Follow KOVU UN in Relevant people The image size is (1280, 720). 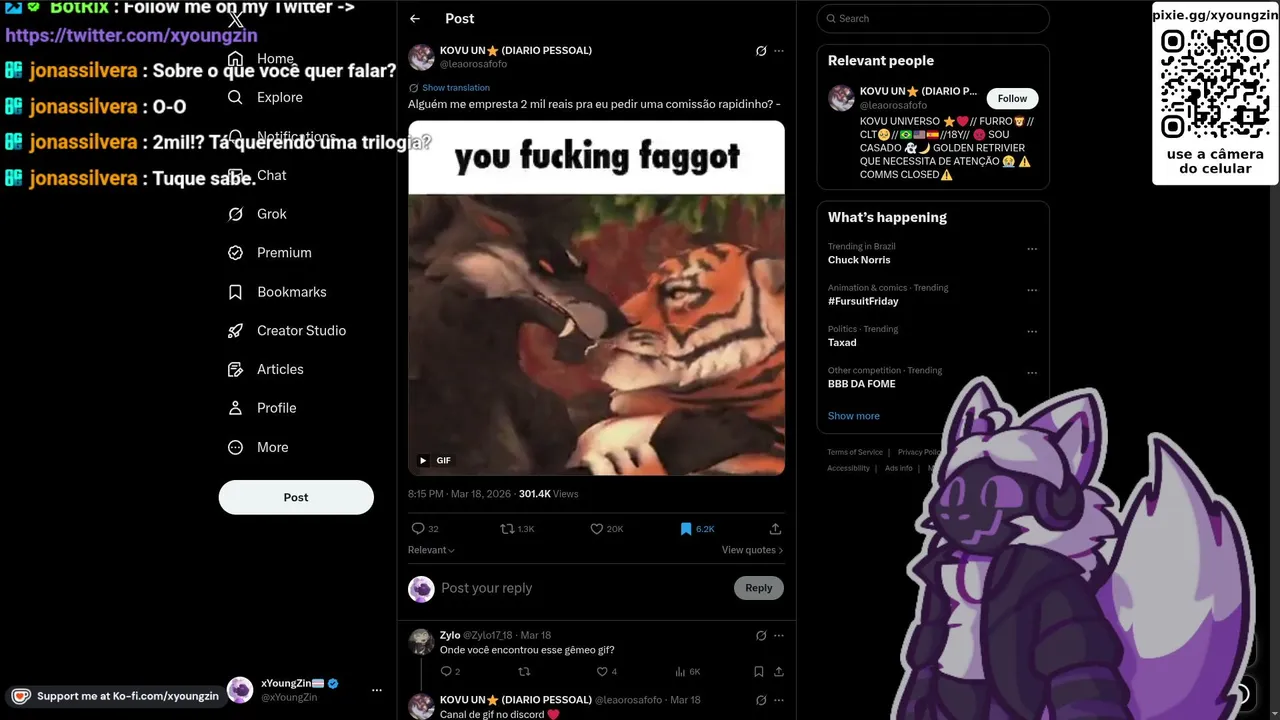click(x=1012, y=98)
